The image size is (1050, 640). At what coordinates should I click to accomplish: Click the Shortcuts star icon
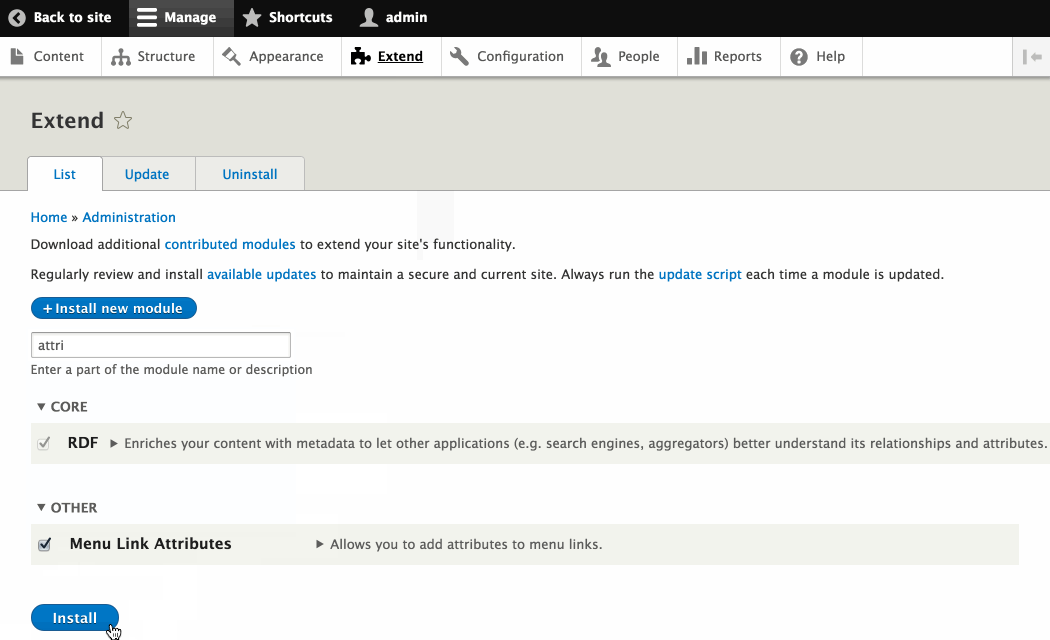(252, 17)
